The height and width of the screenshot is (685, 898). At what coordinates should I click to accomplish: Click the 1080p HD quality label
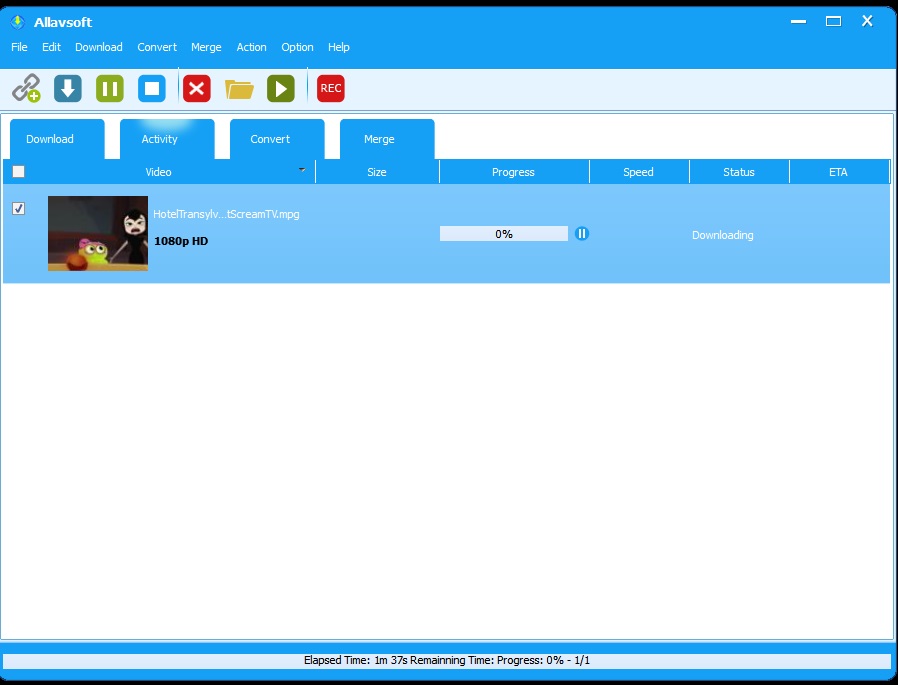point(181,241)
